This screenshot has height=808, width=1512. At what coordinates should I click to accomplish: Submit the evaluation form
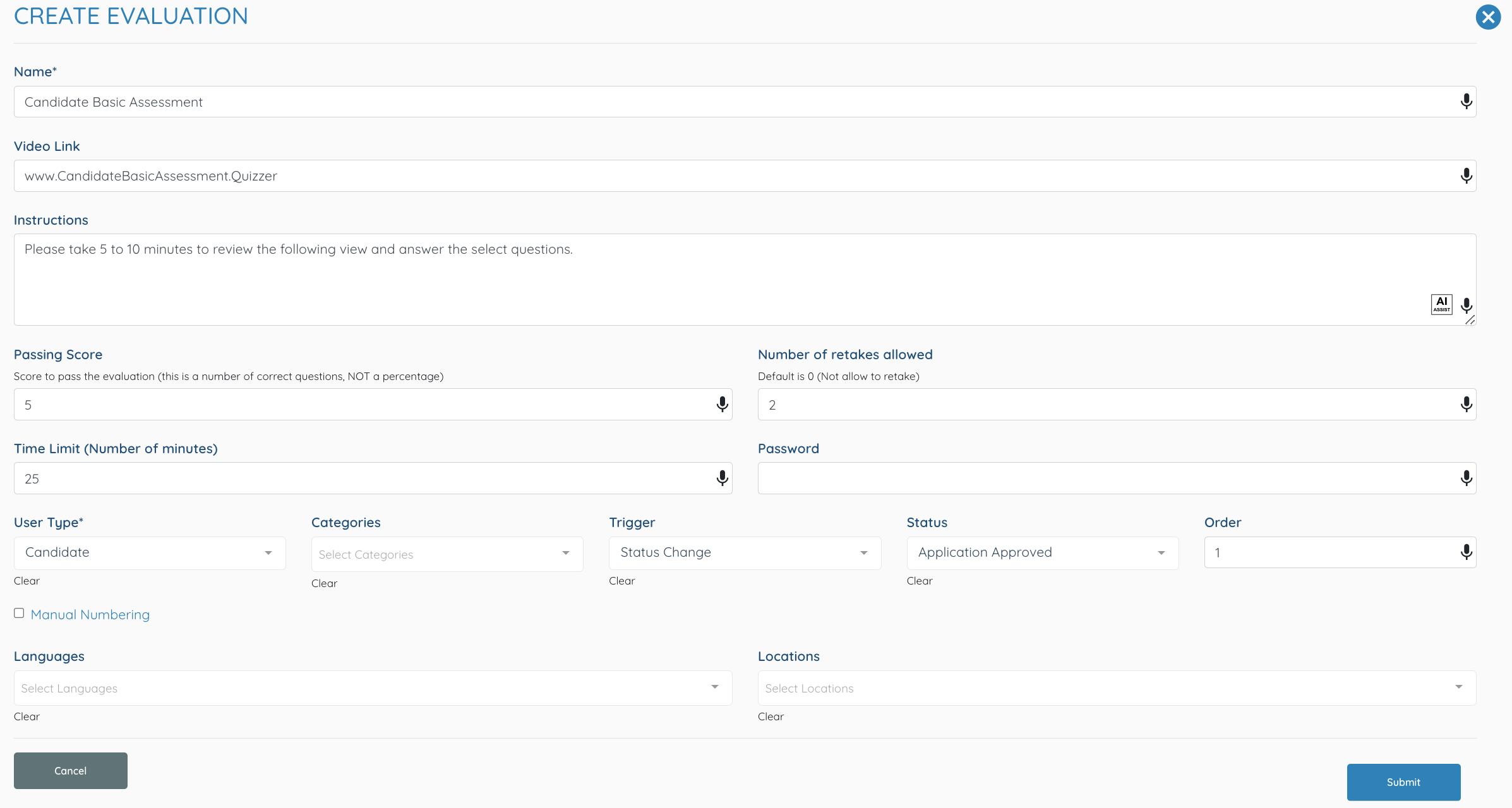pos(1403,782)
